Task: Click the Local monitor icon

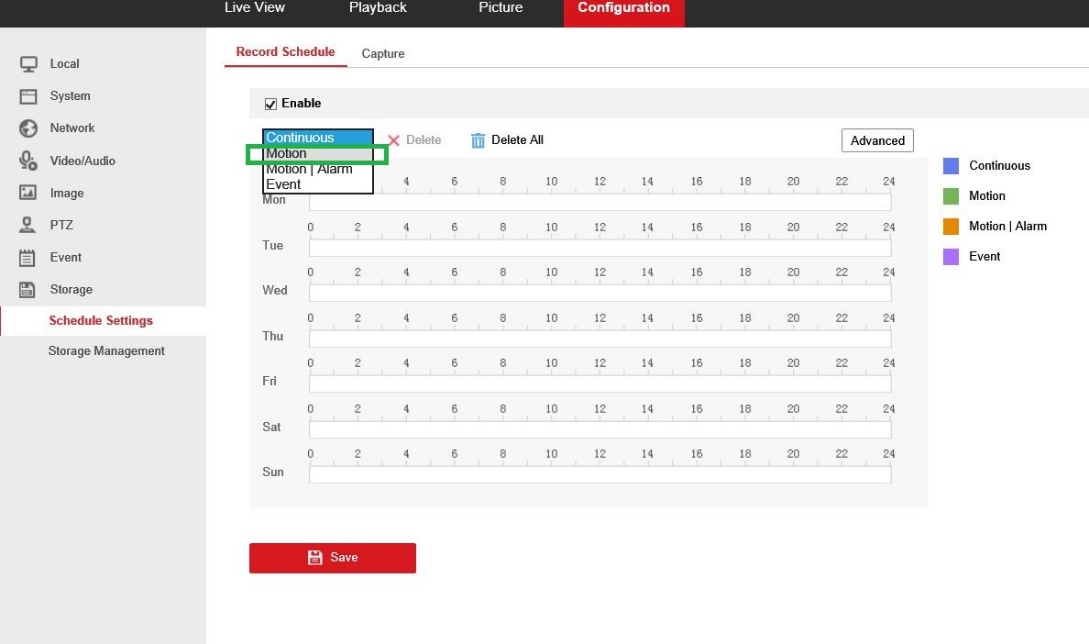Action: point(28,64)
